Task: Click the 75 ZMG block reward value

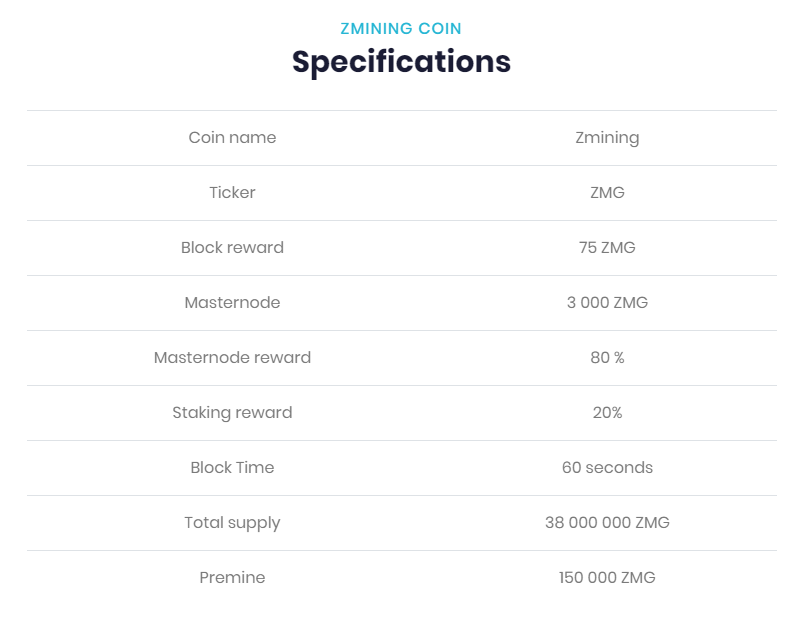Action: (607, 247)
